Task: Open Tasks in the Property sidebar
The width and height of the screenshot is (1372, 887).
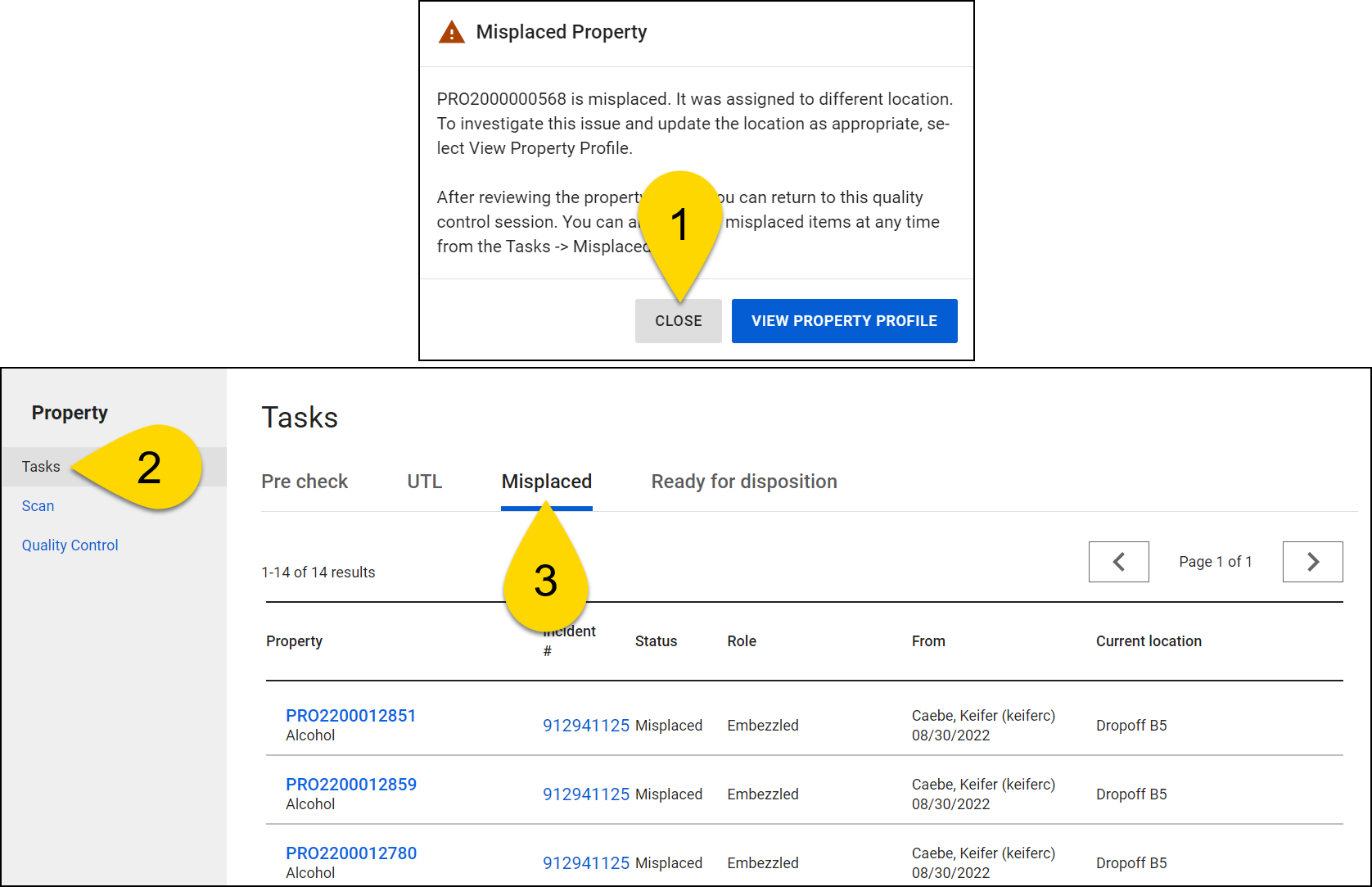Action: pyautogui.click(x=41, y=467)
